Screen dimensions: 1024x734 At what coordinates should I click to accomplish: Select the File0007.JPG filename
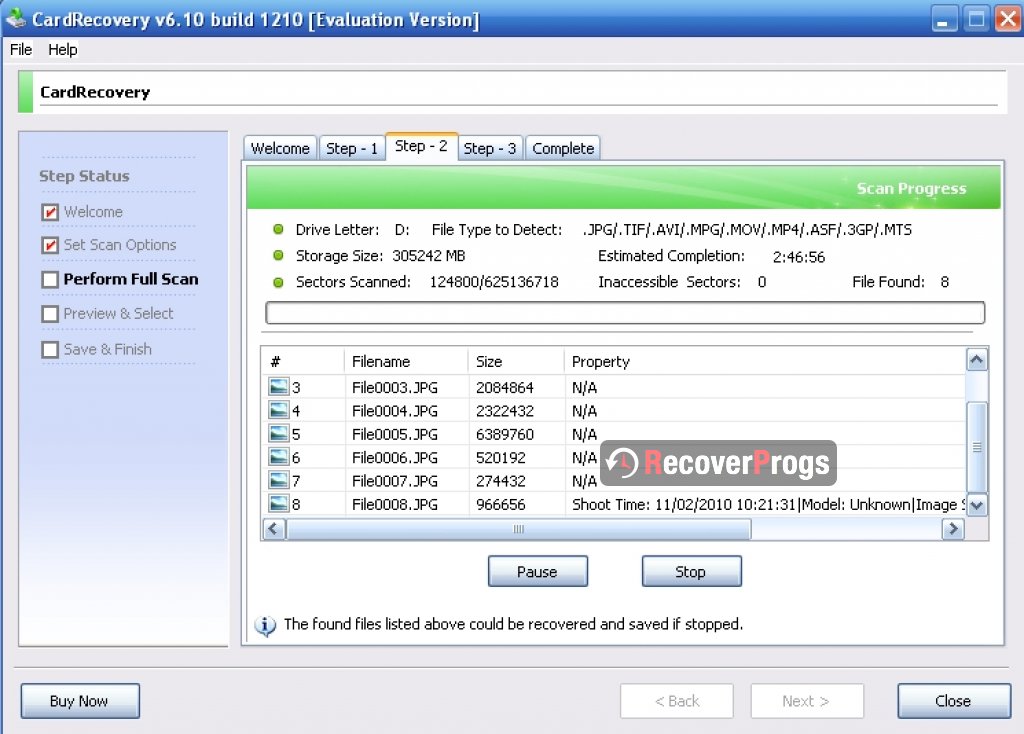coord(394,481)
